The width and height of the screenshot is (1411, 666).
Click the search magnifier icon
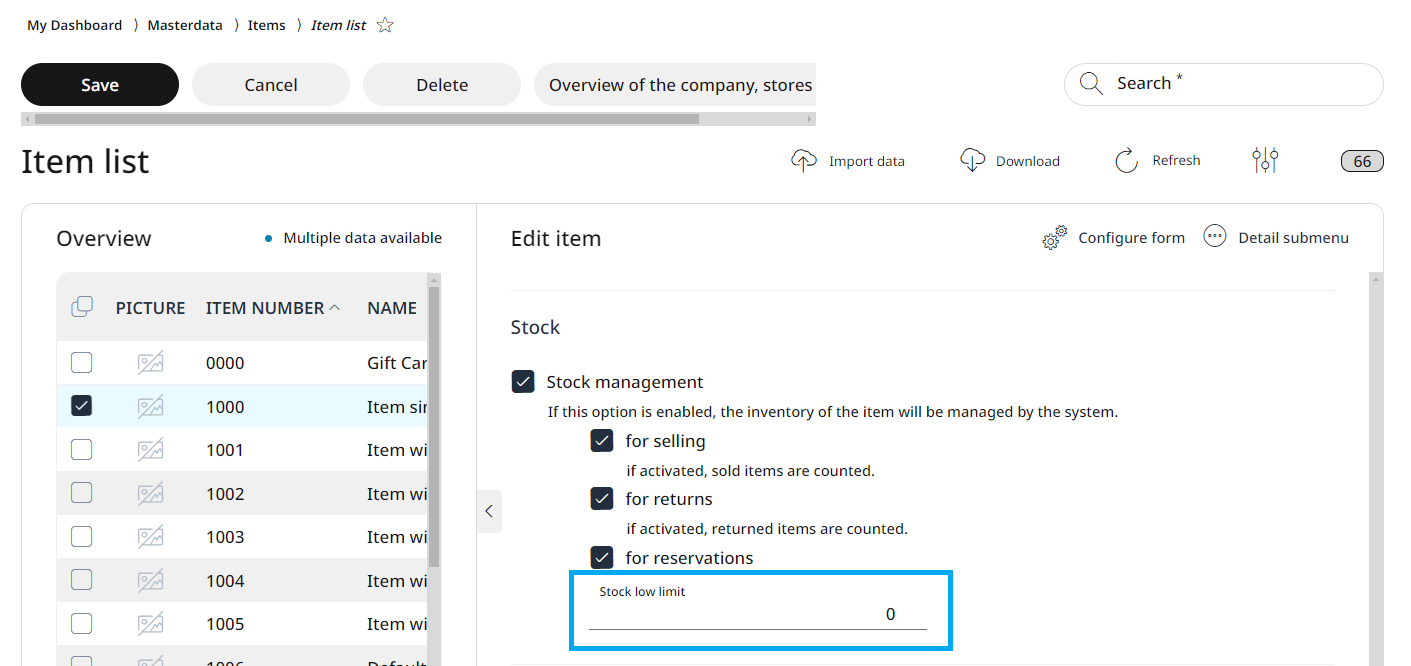[1091, 84]
